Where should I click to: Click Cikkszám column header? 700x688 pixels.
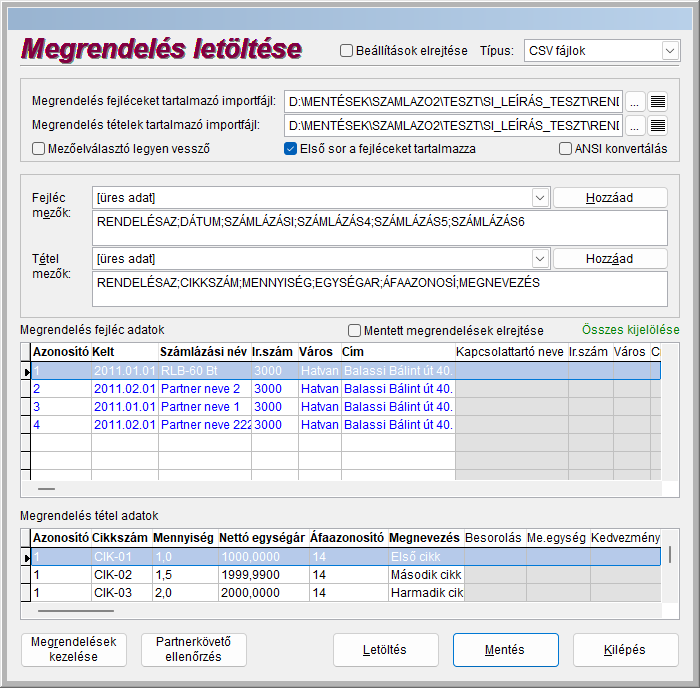click(121, 538)
